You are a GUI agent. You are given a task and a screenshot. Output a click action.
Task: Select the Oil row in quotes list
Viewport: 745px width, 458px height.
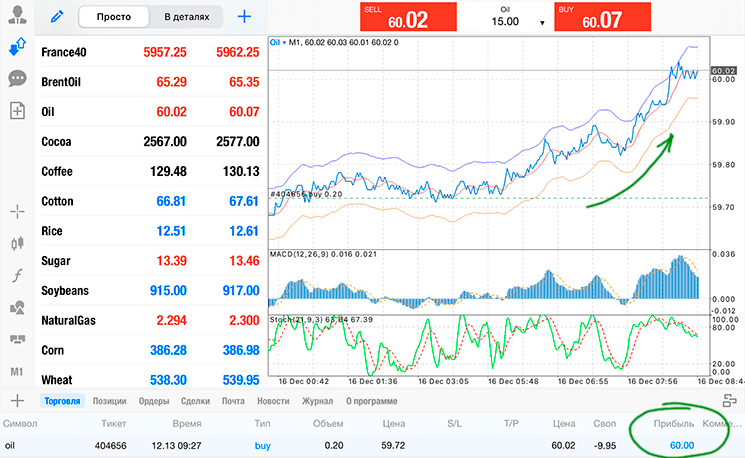(x=150, y=112)
